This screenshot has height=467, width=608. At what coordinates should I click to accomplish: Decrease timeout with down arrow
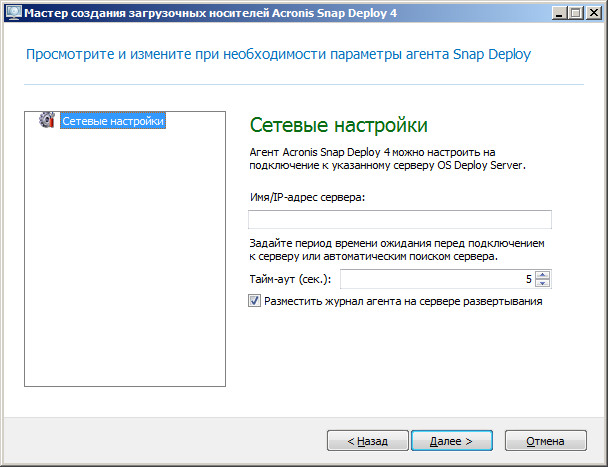coord(542,283)
